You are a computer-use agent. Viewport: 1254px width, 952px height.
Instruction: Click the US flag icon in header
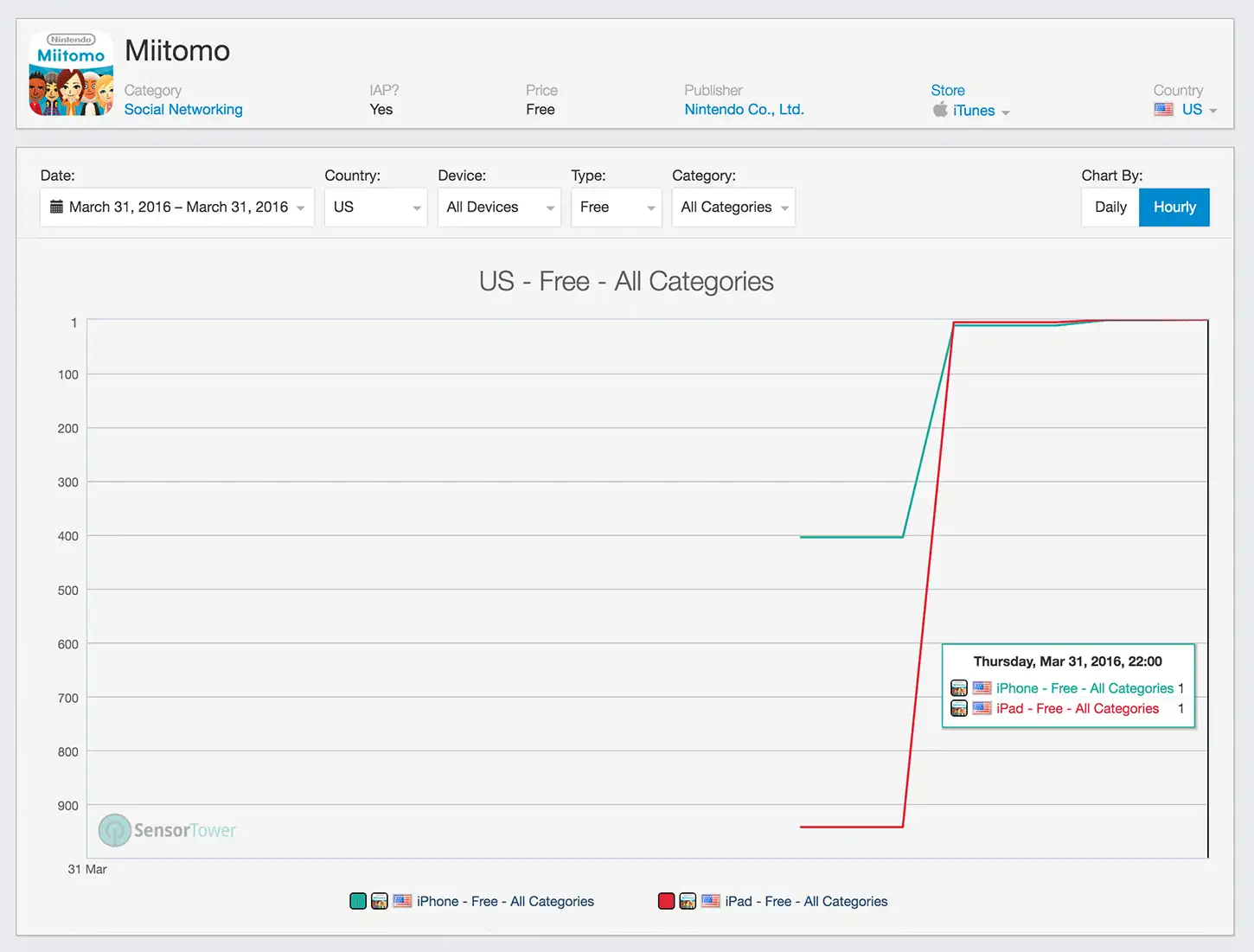click(x=1163, y=109)
